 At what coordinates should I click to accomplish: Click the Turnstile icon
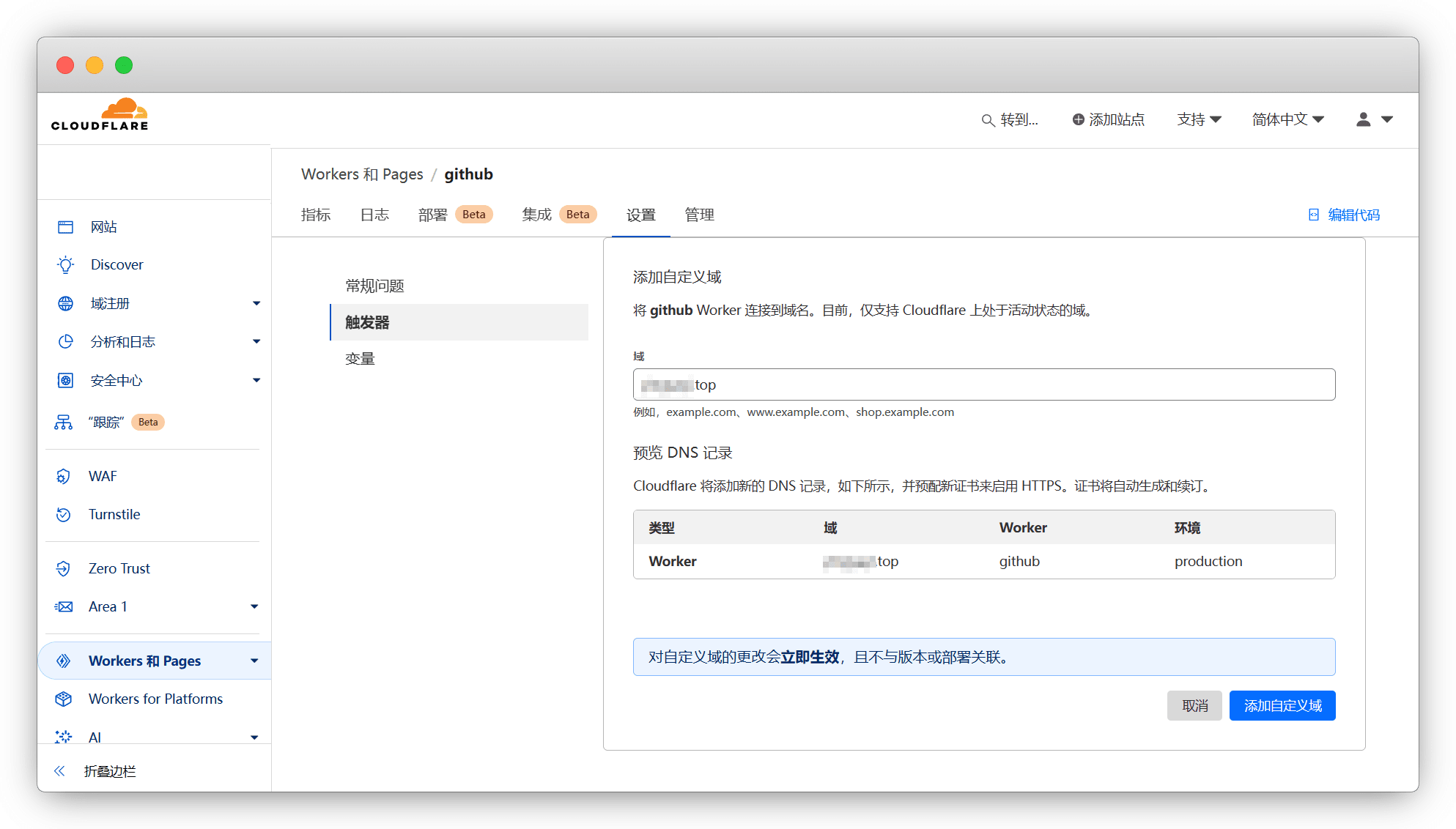click(64, 515)
